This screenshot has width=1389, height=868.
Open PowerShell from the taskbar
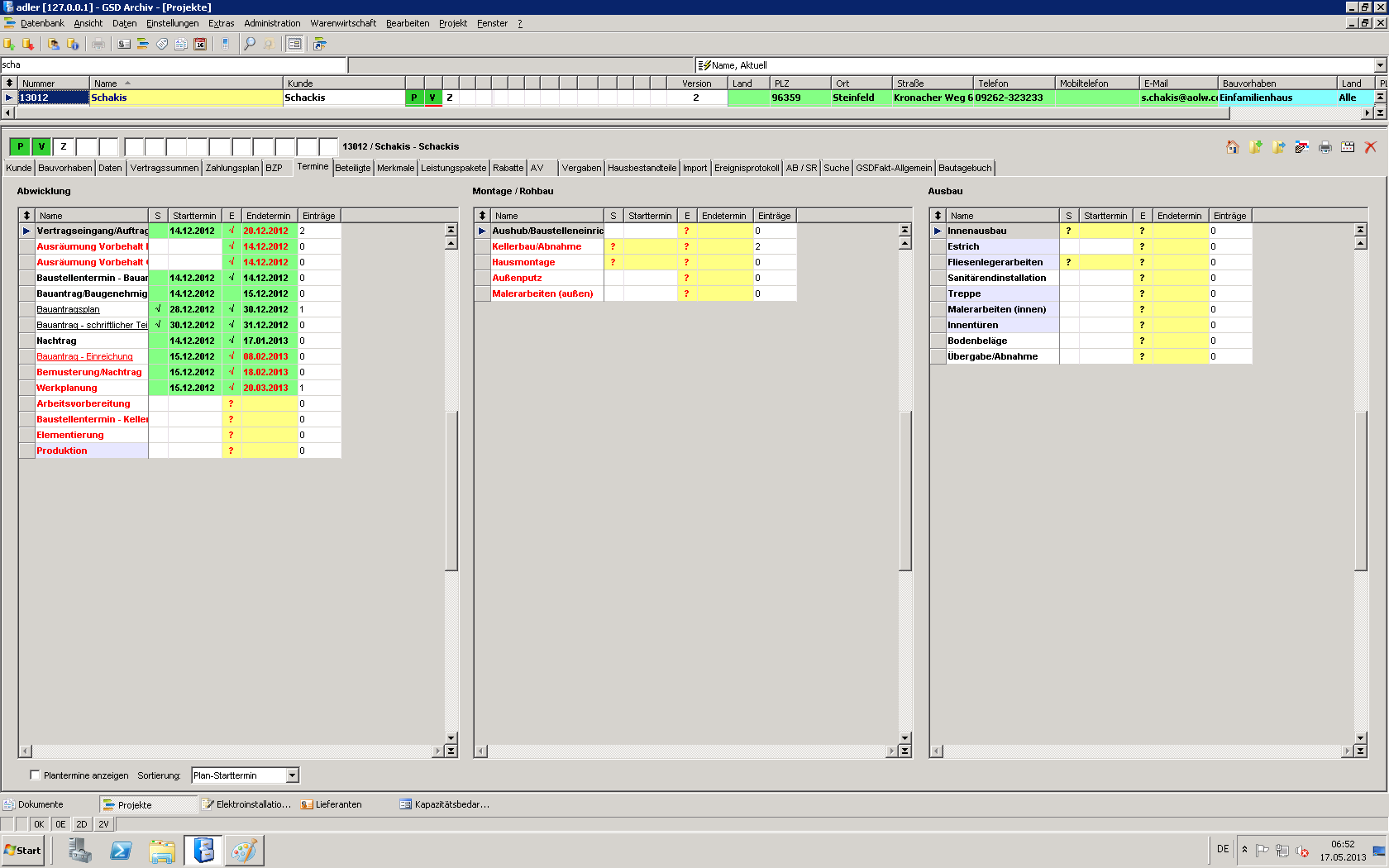[121, 850]
